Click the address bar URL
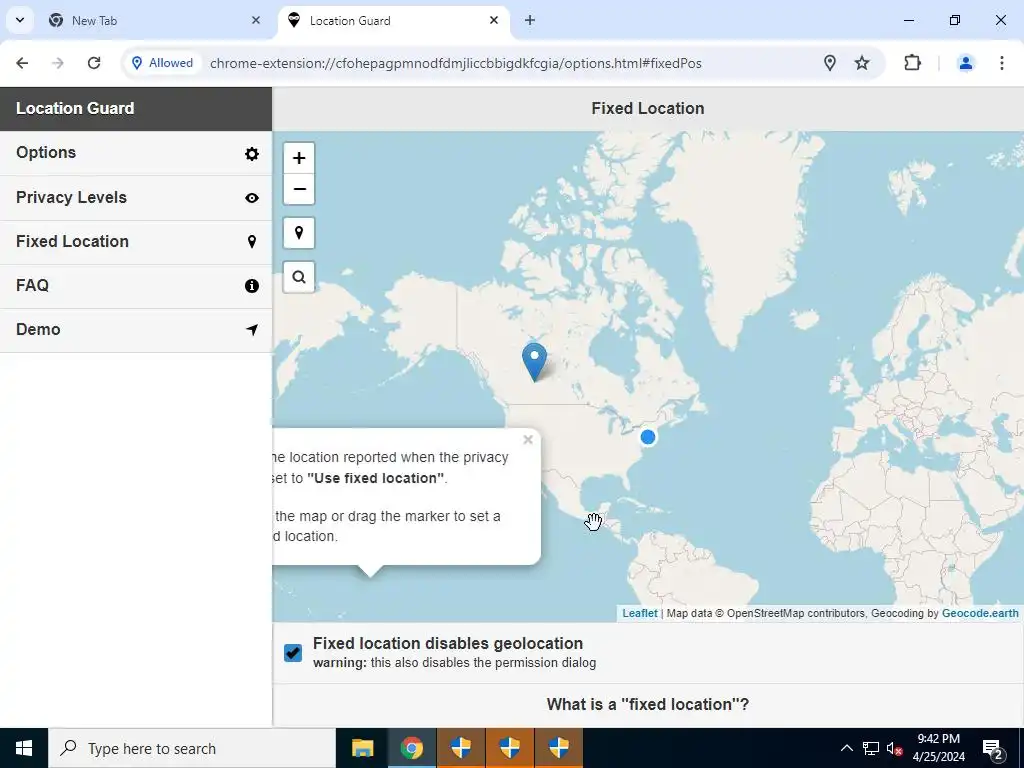 (455, 63)
